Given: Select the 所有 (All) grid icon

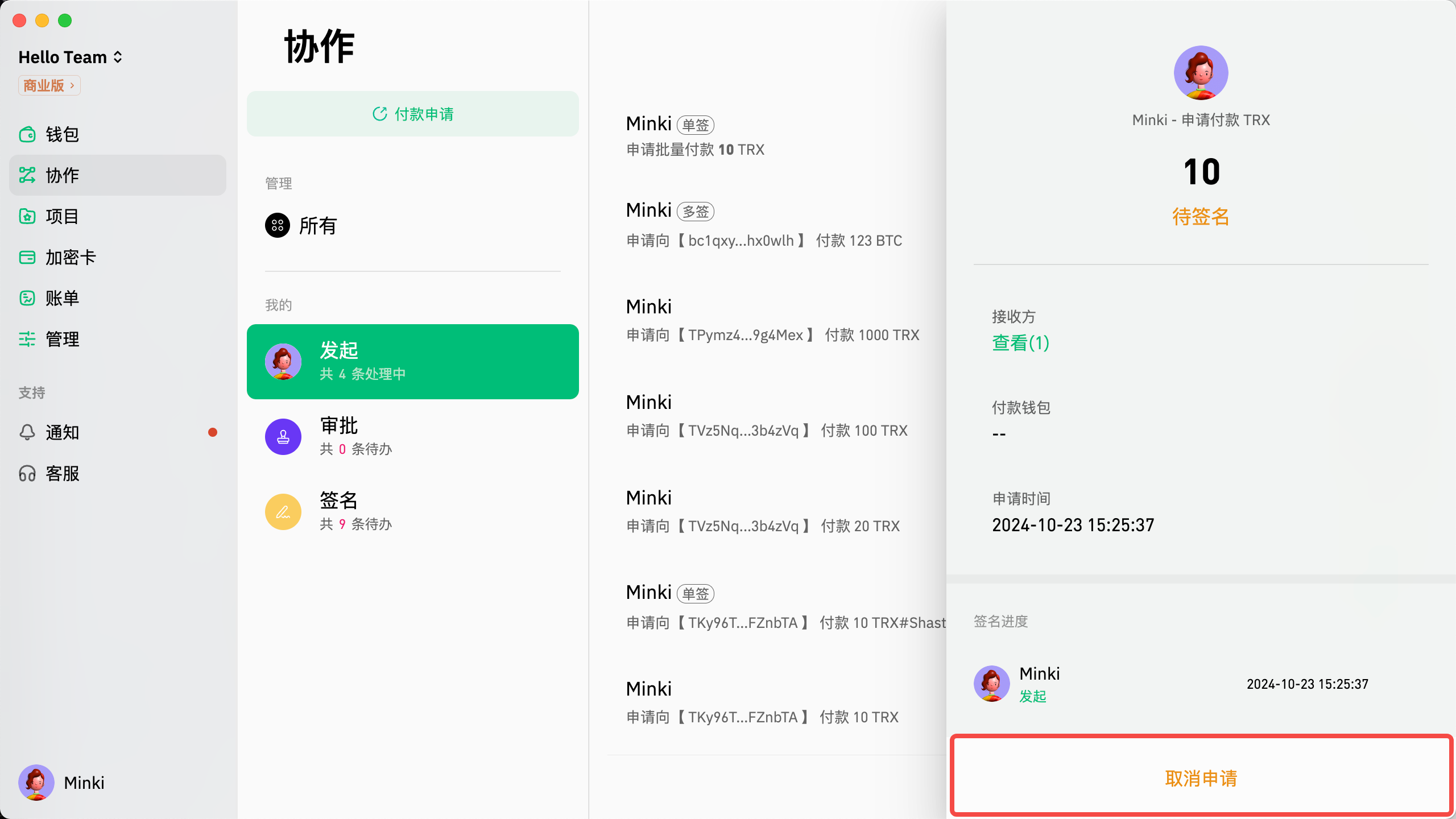Looking at the screenshot, I should pos(277,225).
